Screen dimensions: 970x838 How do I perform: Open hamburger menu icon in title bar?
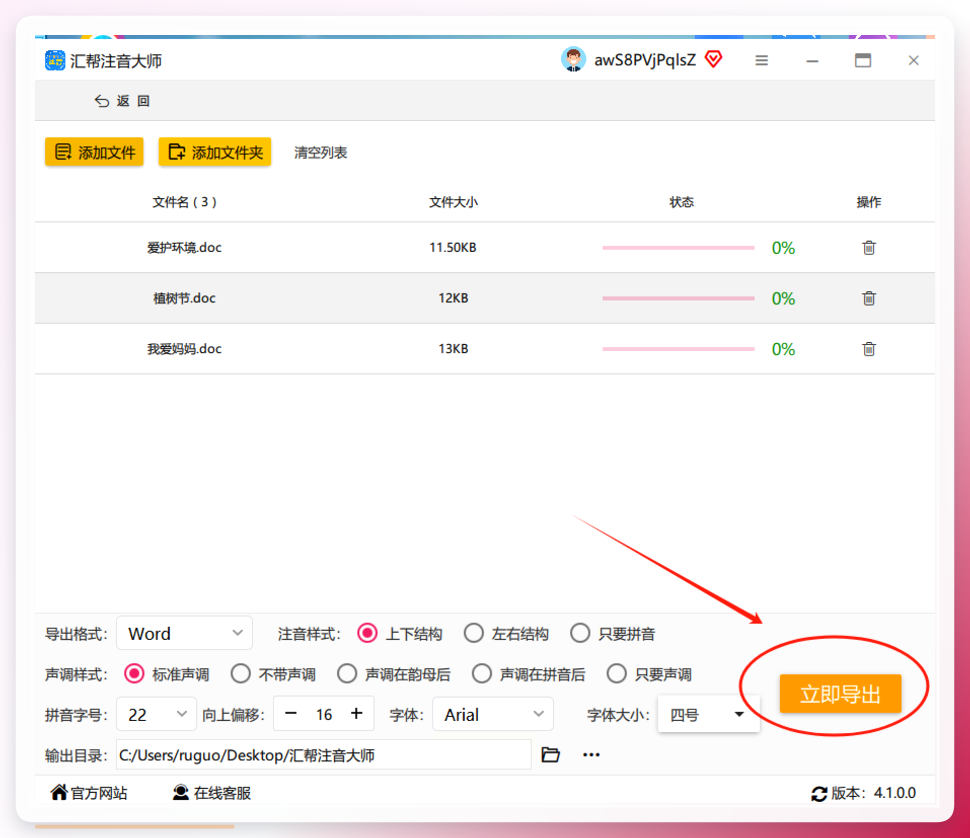pyautogui.click(x=762, y=61)
